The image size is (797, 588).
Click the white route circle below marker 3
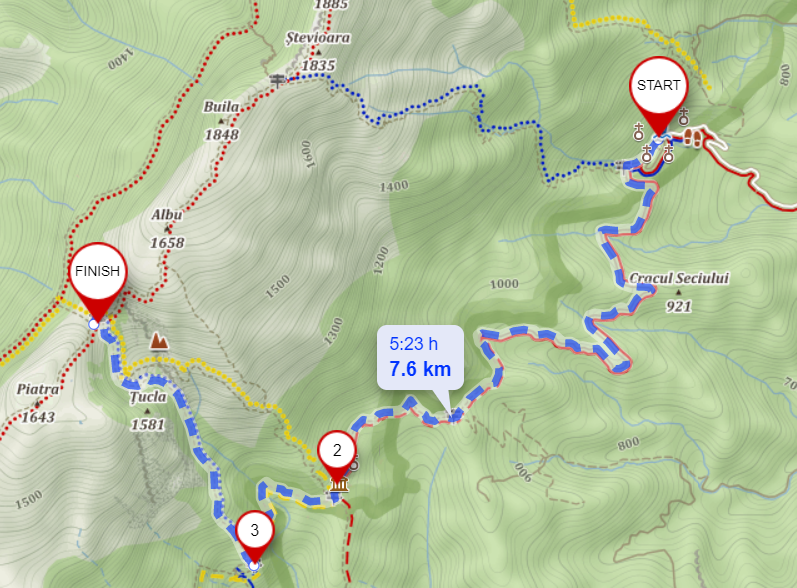[x=254, y=565]
